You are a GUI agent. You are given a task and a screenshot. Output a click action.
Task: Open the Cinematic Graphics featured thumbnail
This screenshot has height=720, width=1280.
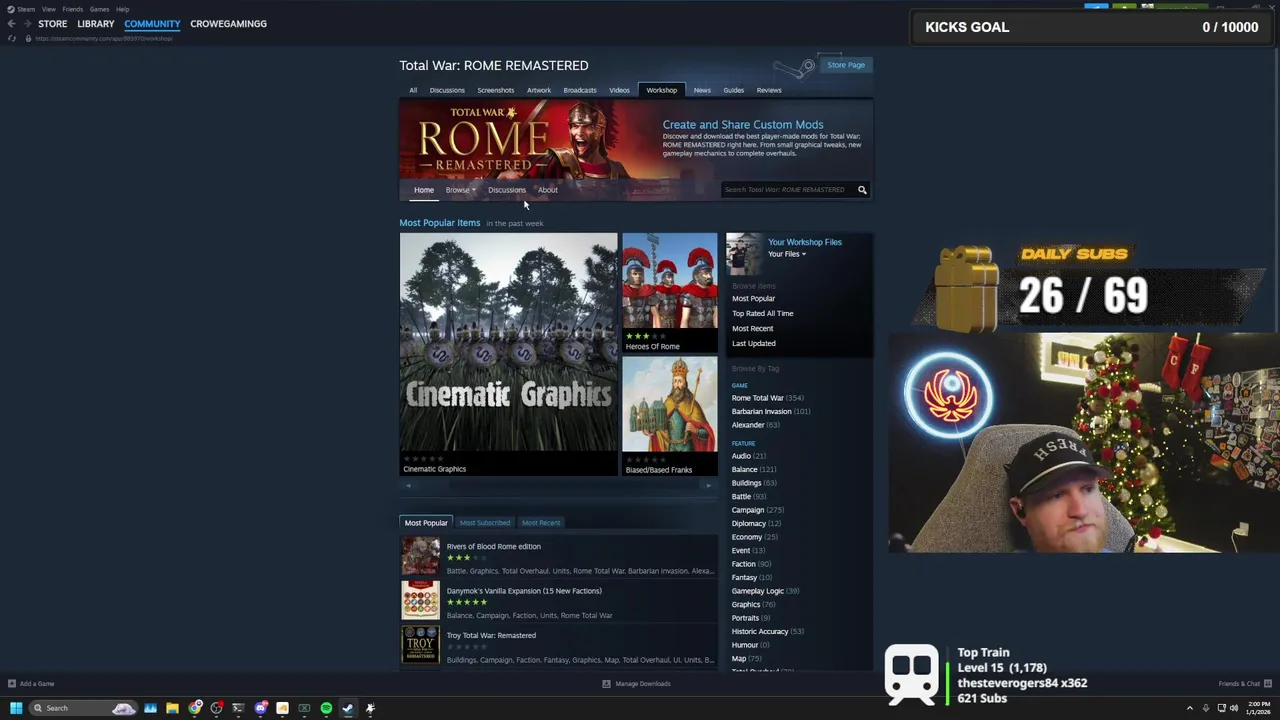point(509,343)
